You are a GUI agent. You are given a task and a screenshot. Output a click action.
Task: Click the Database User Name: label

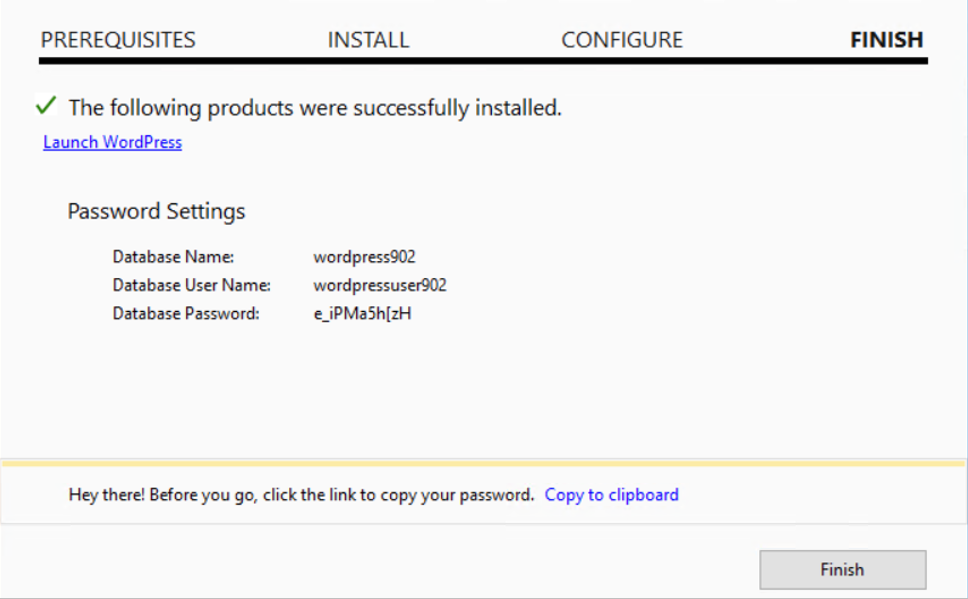tap(191, 285)
